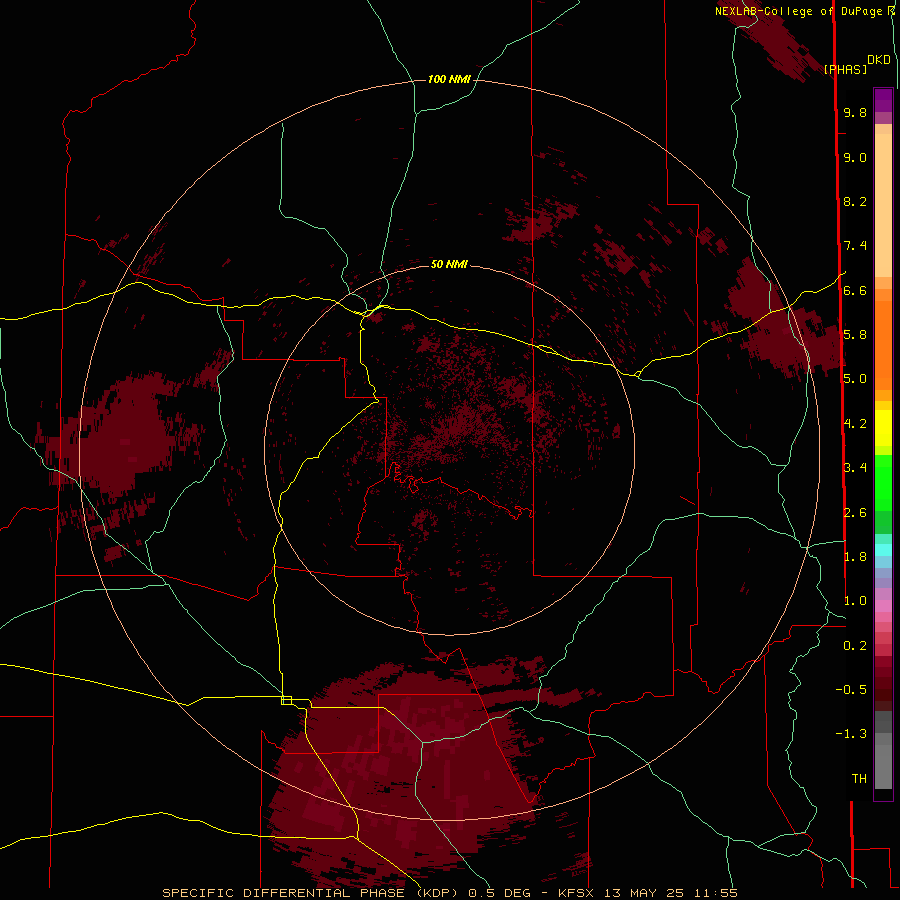Select the 1.0 value on the scale

pyautogui.click(x=855, y=601)
